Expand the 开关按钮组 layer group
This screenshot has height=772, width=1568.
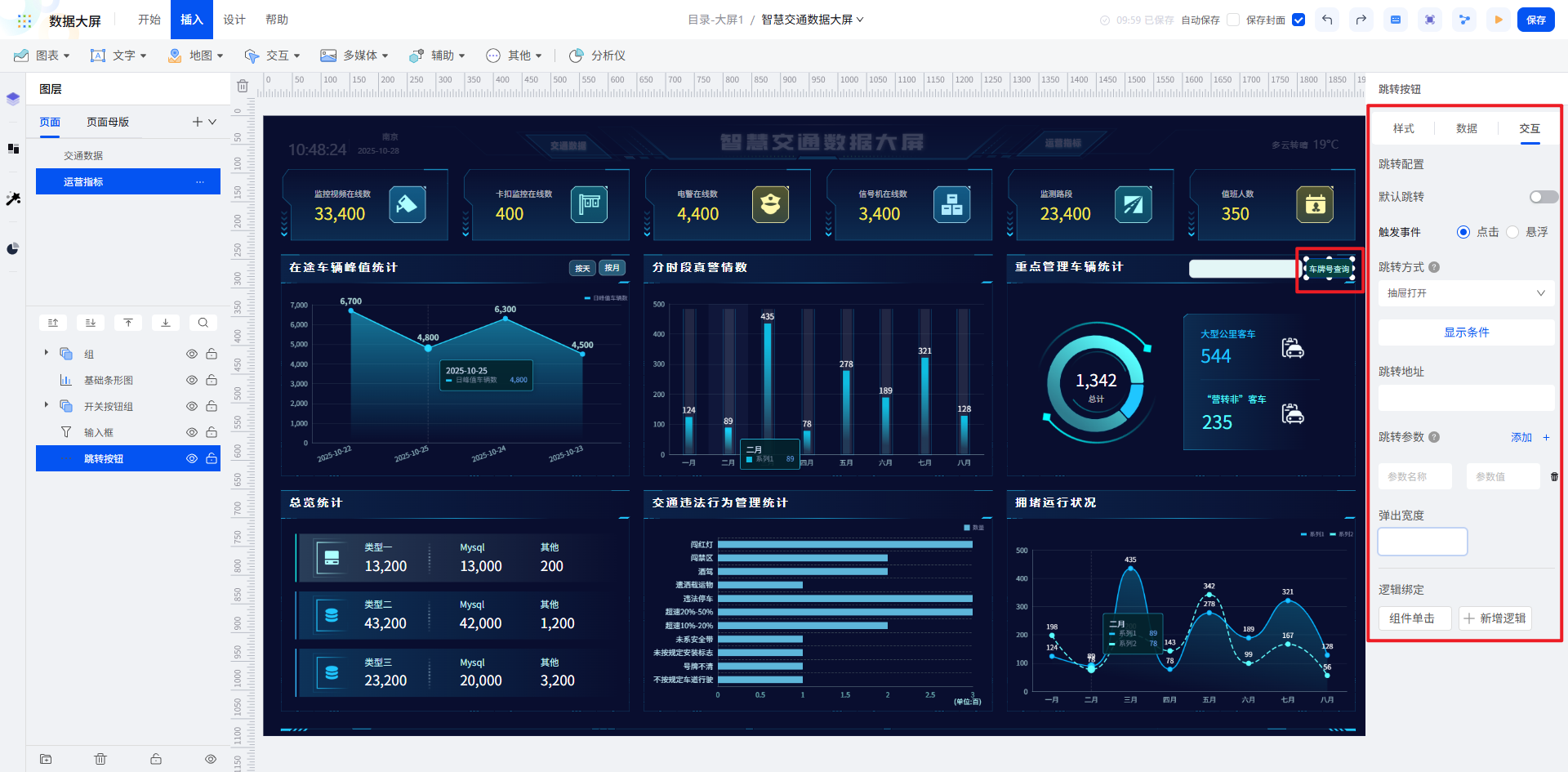pos(47,405)
